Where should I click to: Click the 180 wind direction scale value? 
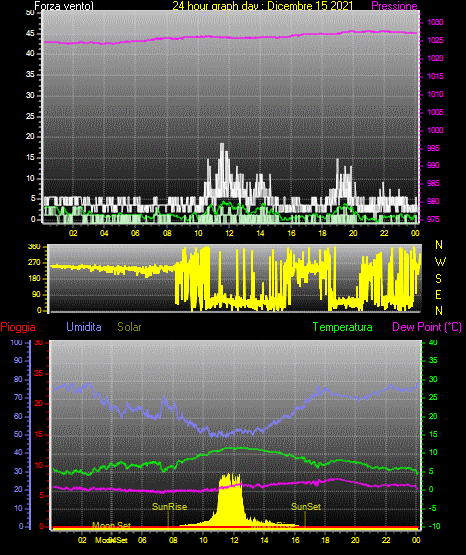click(34, 279)
